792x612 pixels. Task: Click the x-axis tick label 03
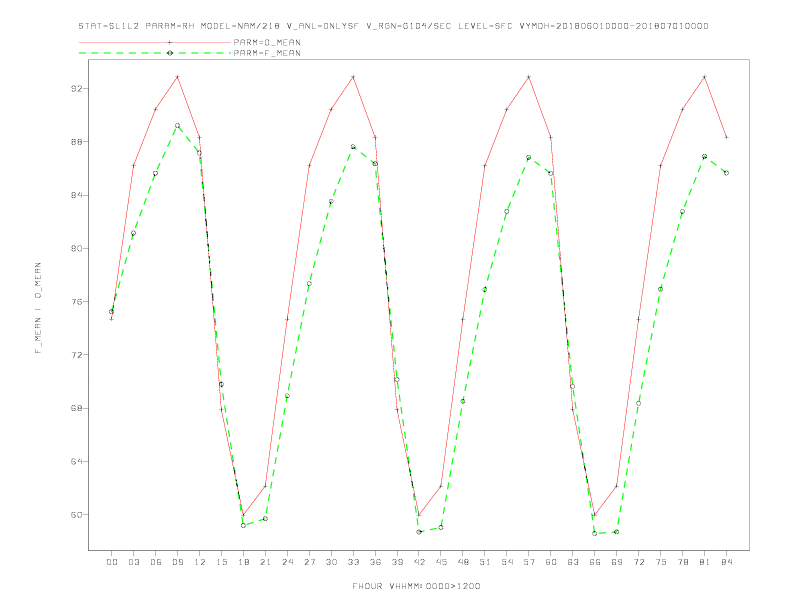[133, 562]
